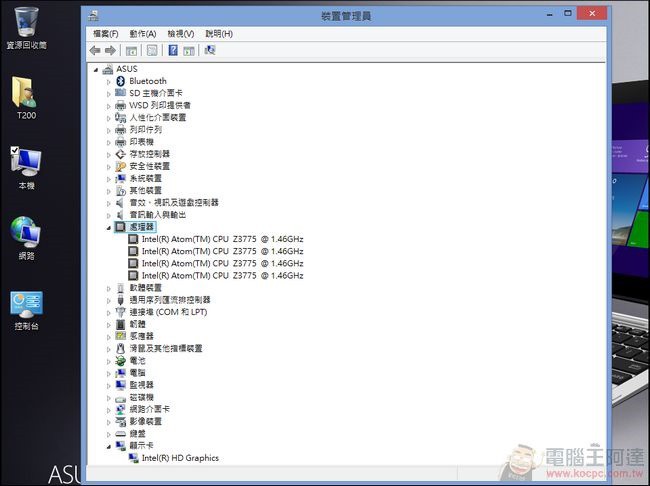
Task: Open the 檔案(F) menu
Action: (x=105, y=34)
